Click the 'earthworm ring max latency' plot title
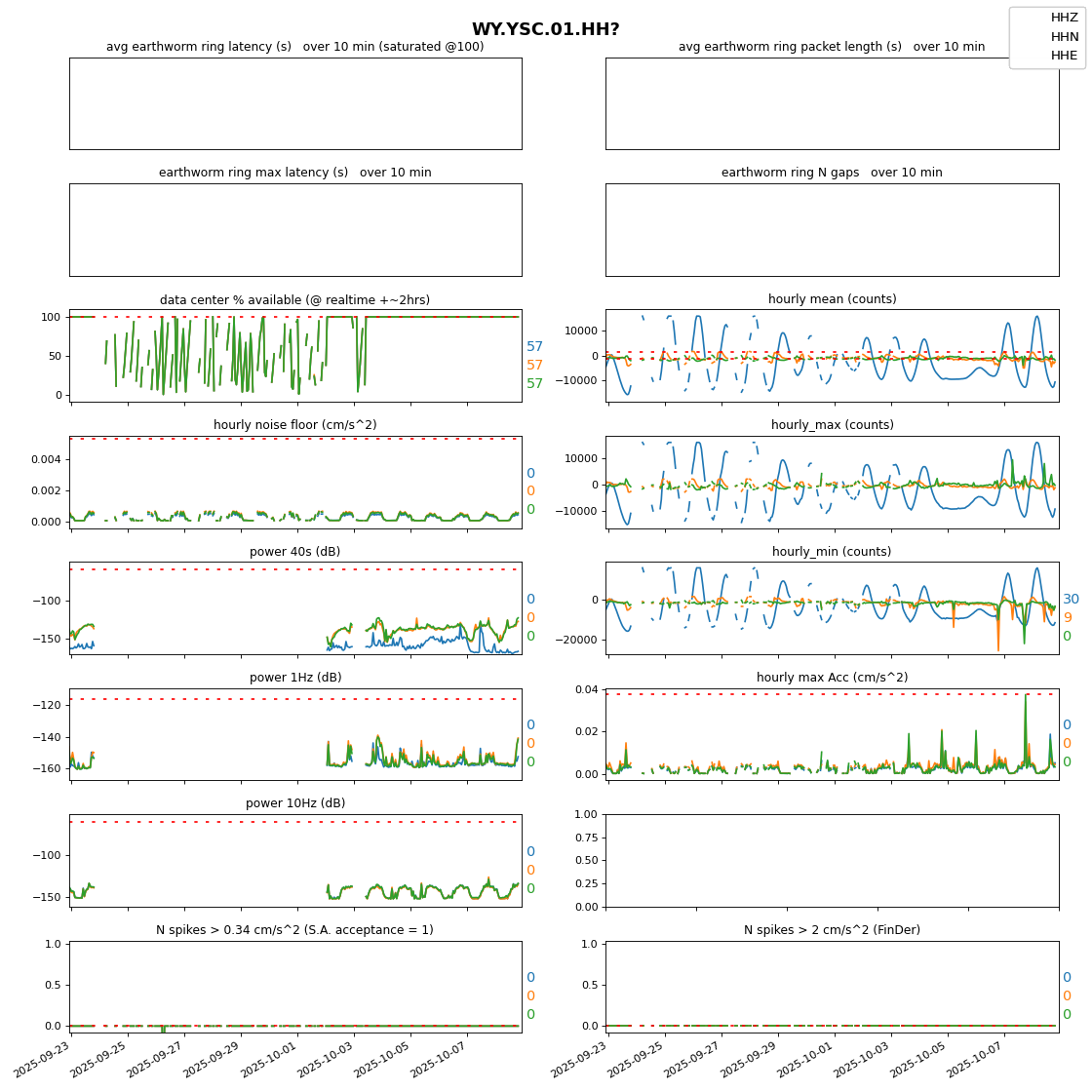Image resolution: width=1092 pixels, height=1092 pixels. [x=294, y=173]
